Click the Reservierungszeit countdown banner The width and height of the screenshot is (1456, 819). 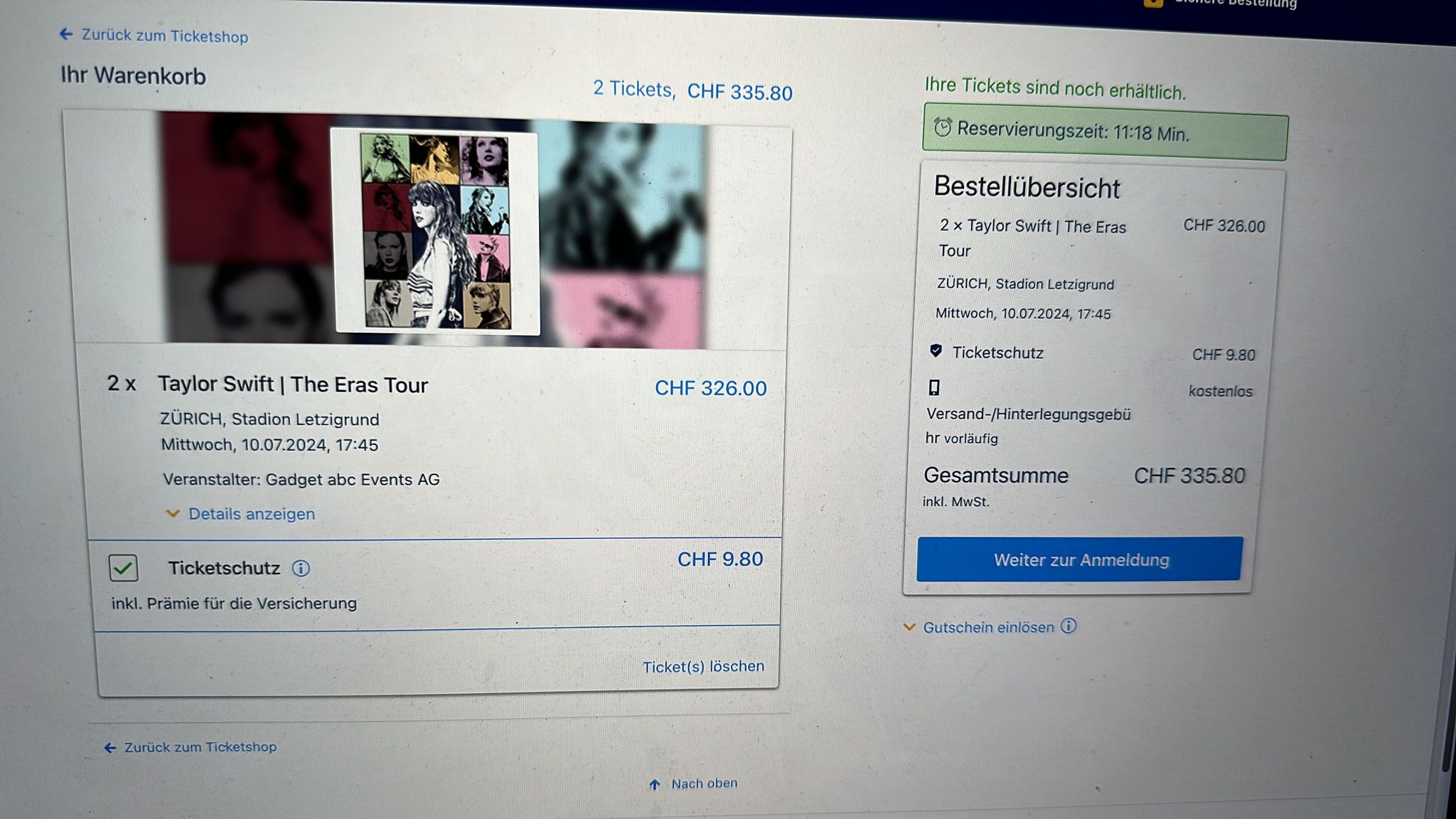click(x=1105, y=132)
